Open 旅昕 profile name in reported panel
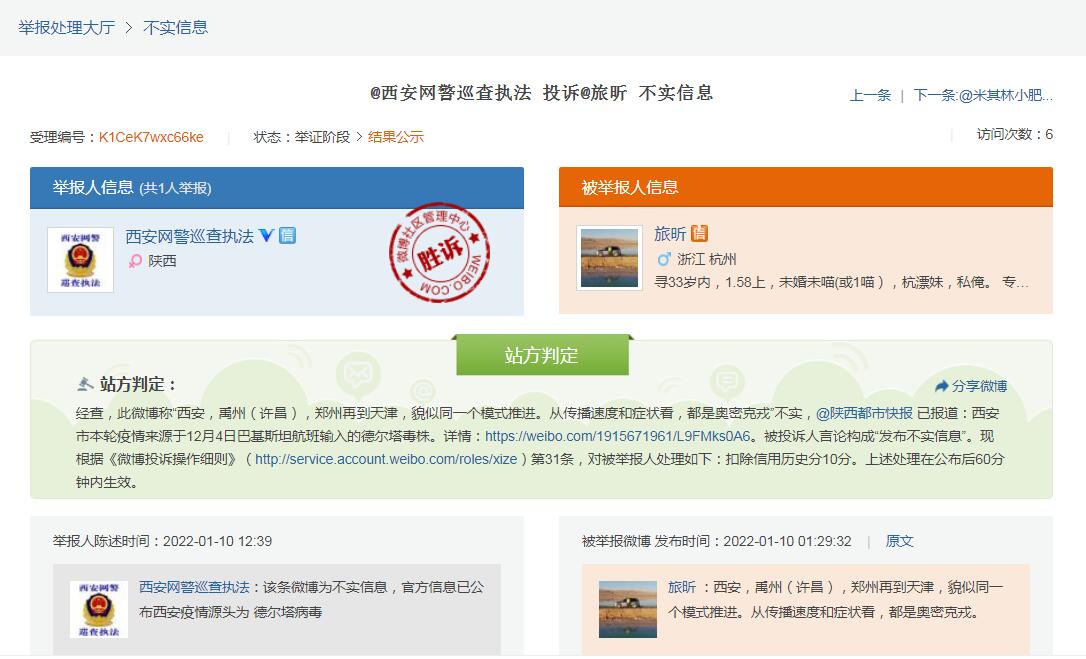 [670, 234]
